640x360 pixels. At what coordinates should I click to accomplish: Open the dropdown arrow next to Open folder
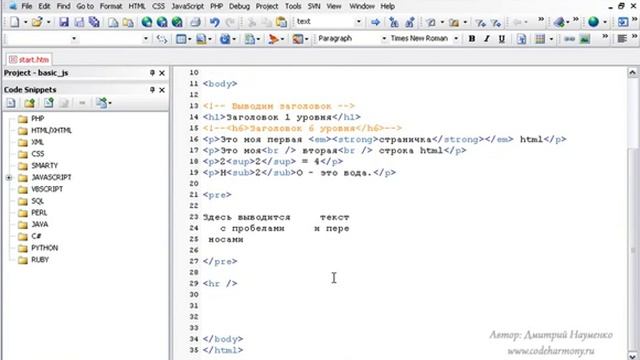click(48, 22)
